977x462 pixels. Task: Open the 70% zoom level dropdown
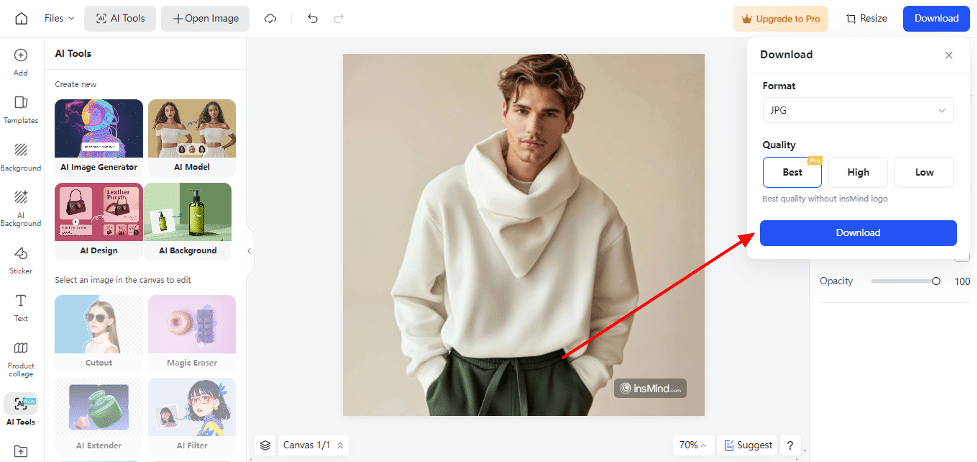tap(693, 445)
